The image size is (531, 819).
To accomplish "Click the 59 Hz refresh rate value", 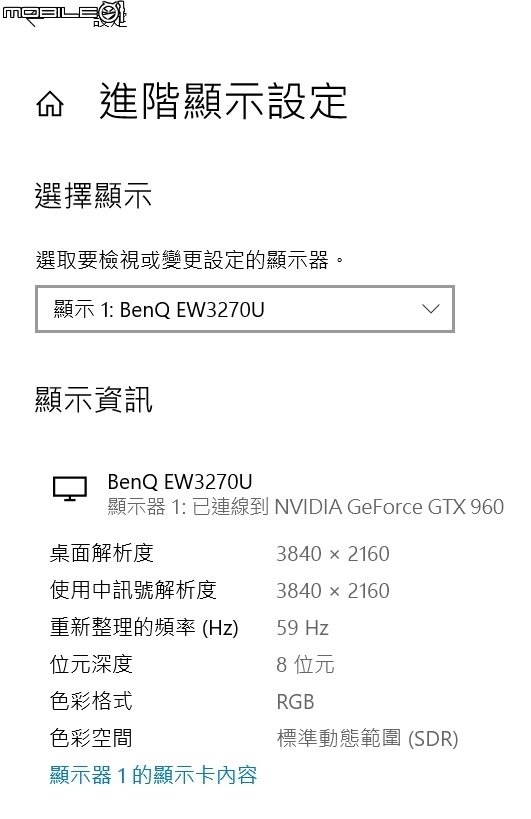I will (302, 628).
